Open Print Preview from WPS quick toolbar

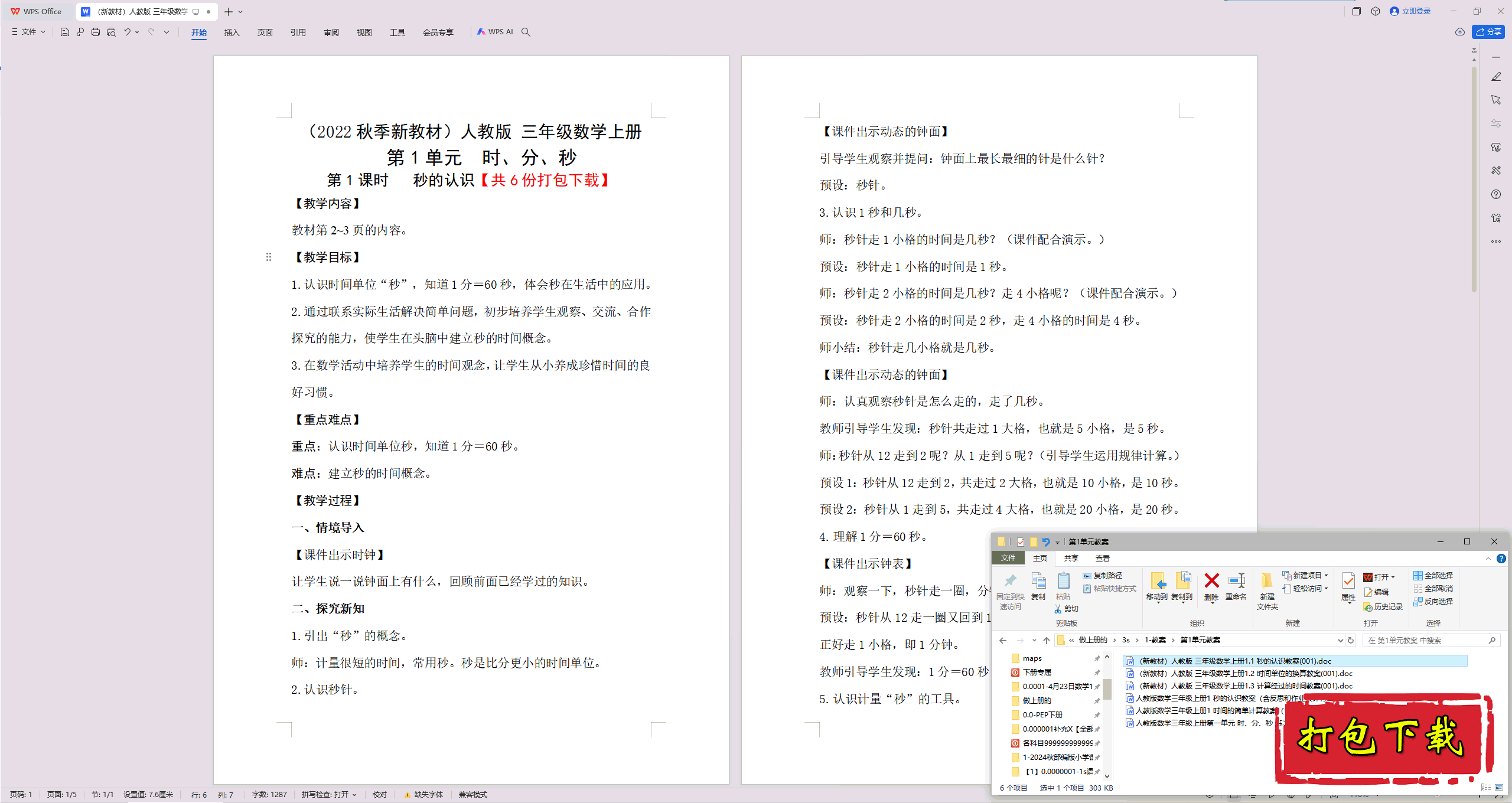[111, 32]
